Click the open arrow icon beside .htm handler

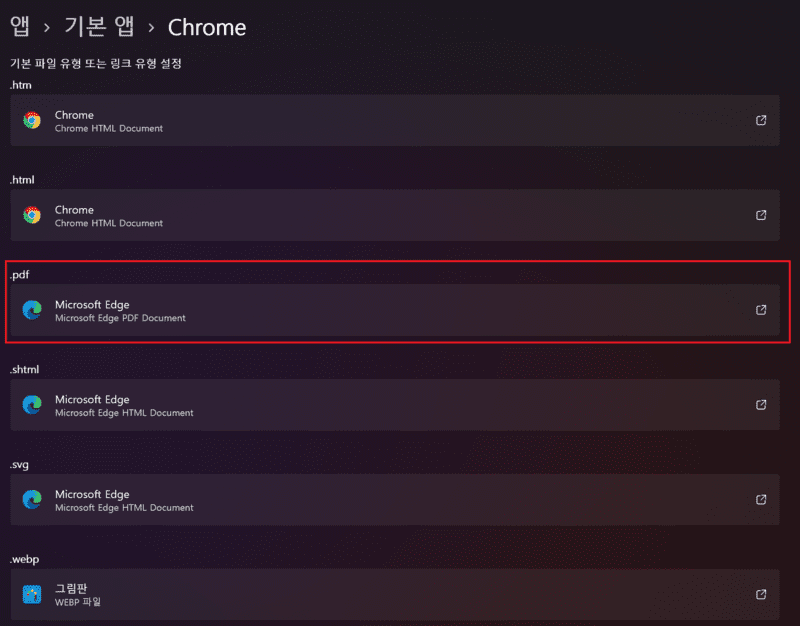(x=760, y=120)
